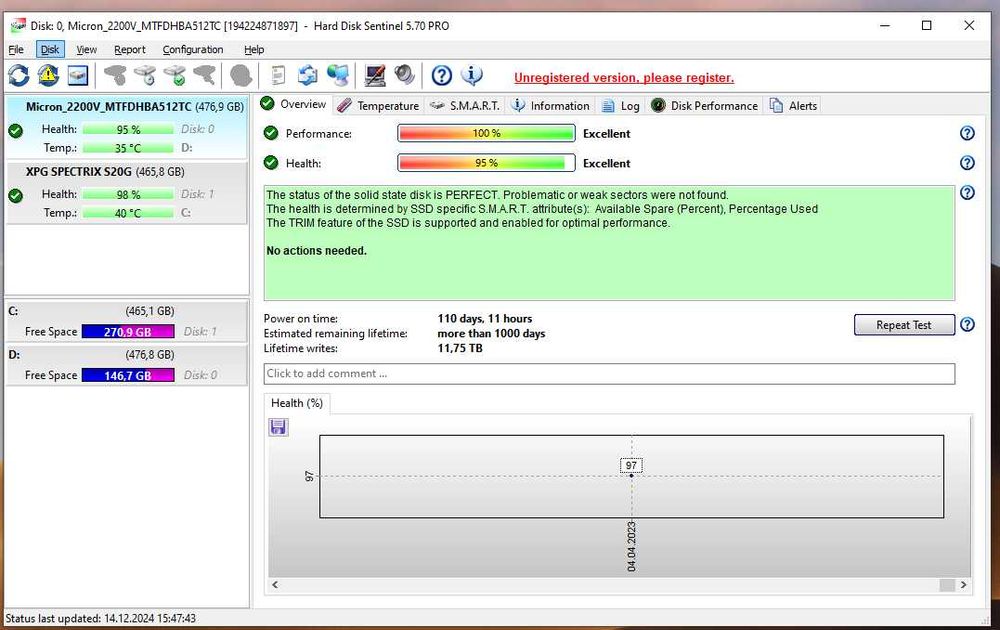Screen dimensions: 1000x630
Task: Switch to the Alerts tab
Action: pyautogui.click(x=793, y=106)
